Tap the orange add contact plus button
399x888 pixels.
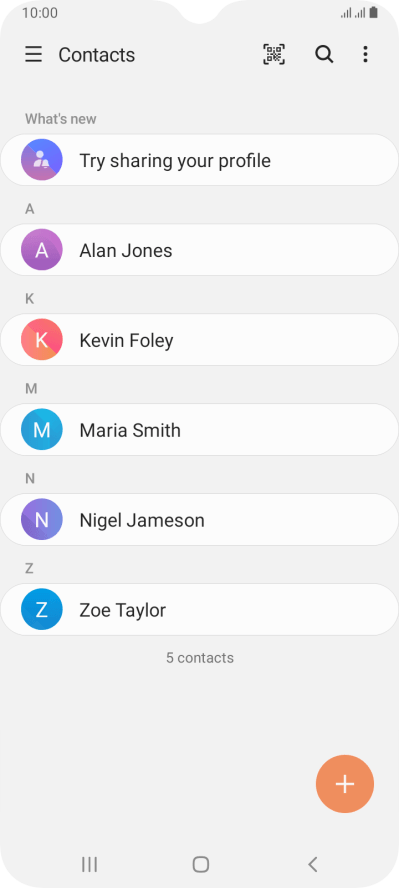345,784
